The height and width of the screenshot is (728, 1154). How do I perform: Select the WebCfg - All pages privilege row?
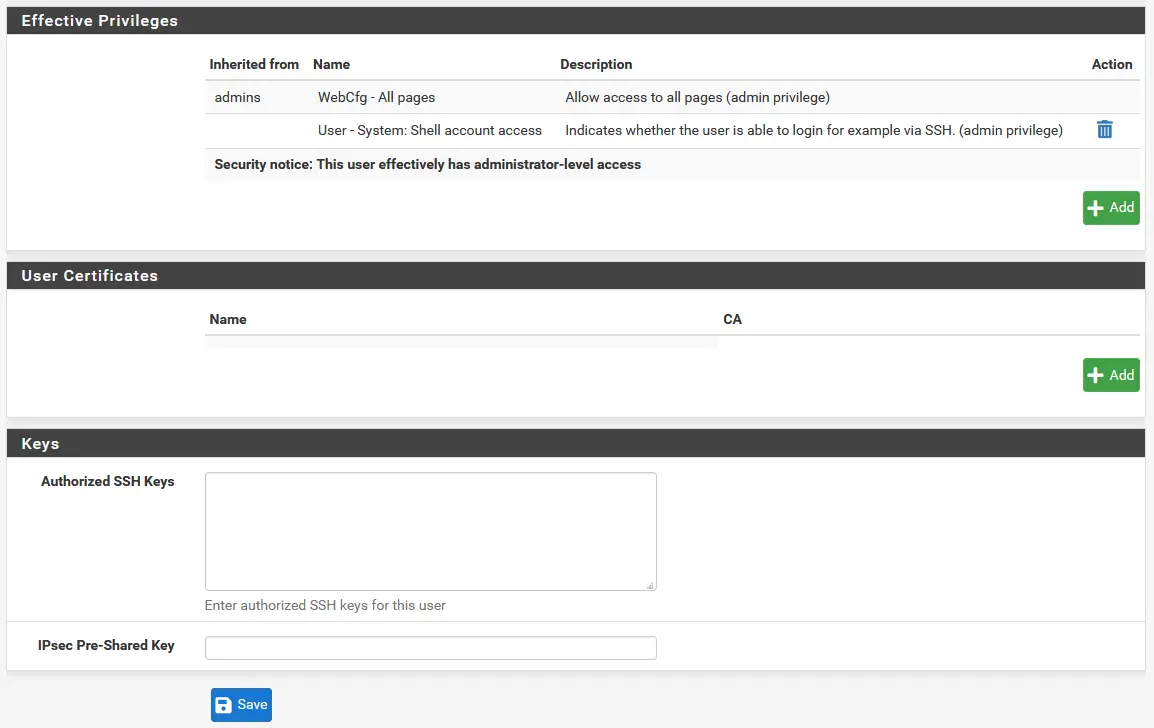[376, 98]
